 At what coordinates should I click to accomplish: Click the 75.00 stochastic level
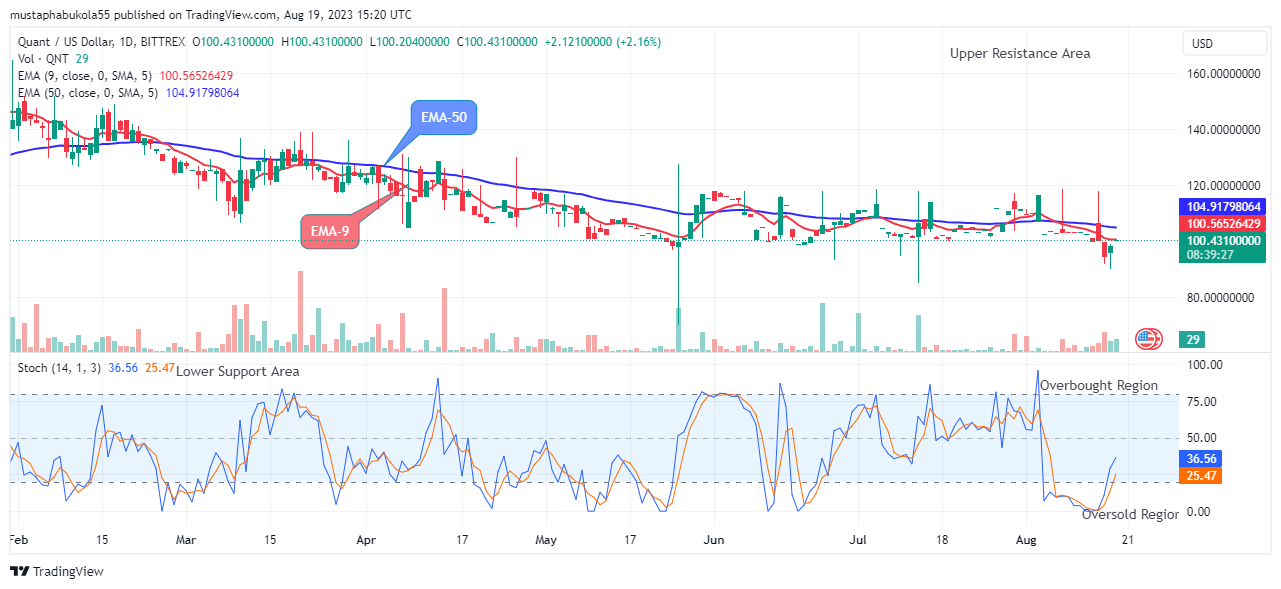click(1203, 401)
